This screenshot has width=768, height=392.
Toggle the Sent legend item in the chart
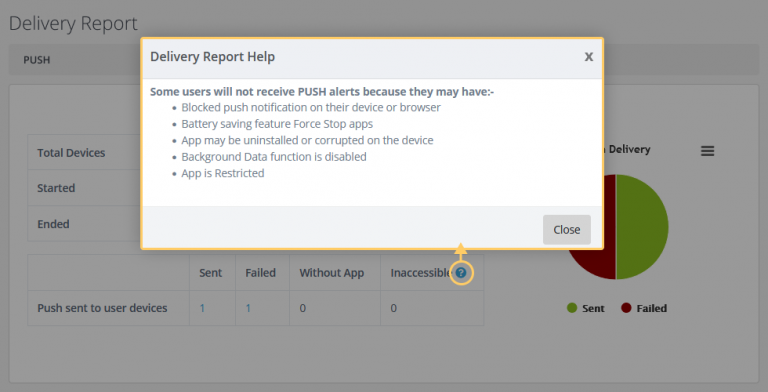click(586, 308)
